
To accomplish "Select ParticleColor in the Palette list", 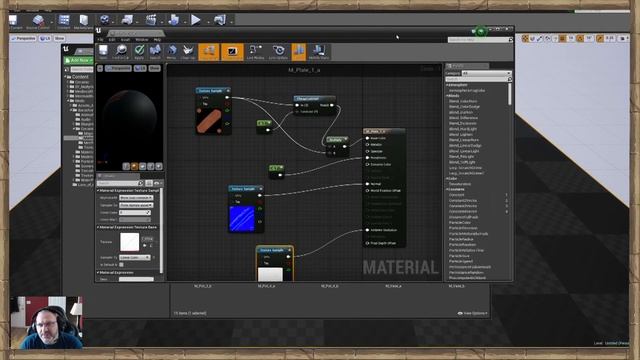I will 460,223.
